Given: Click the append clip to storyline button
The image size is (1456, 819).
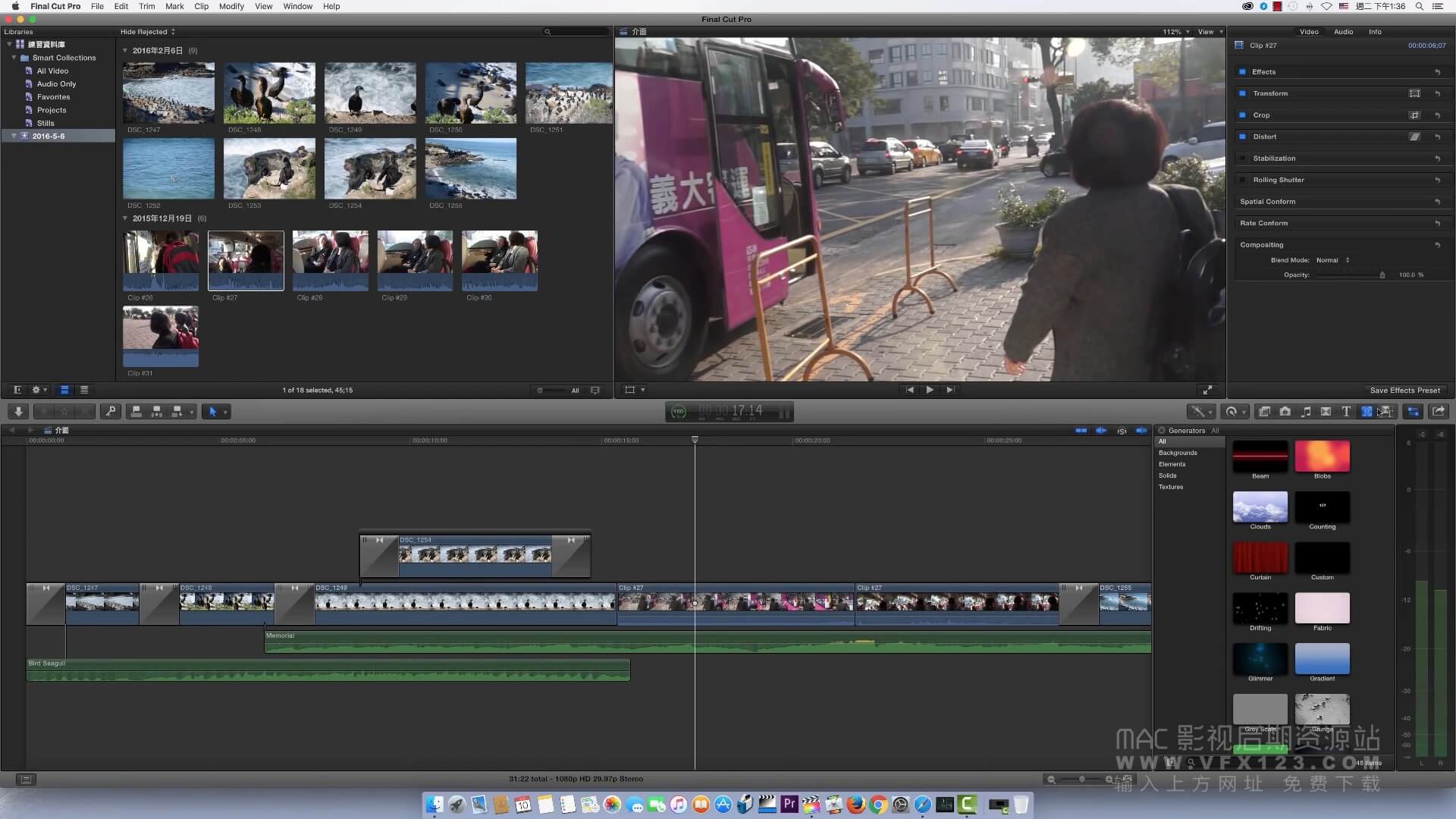Looking at the screenshot, I should click(177, 412).
